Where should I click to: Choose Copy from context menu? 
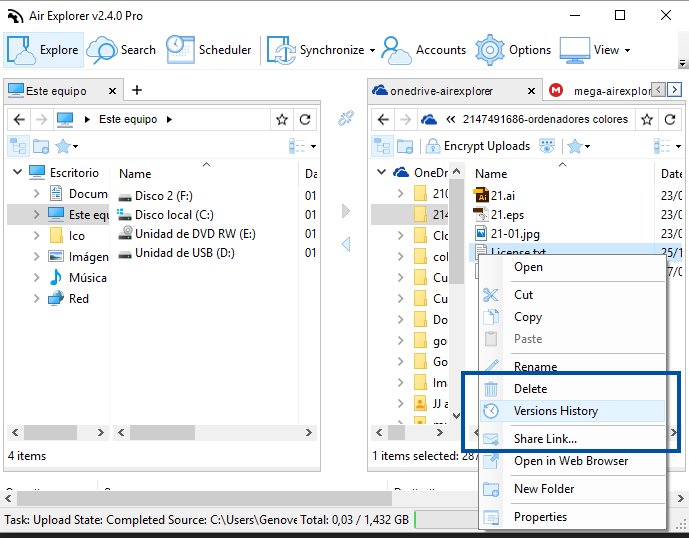point(572,317)
